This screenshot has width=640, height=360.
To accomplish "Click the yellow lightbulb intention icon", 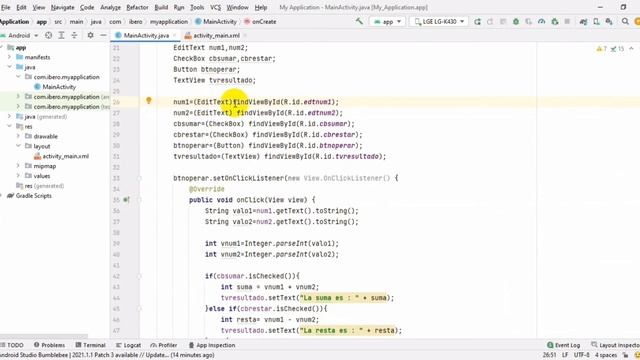I will 149,100.
